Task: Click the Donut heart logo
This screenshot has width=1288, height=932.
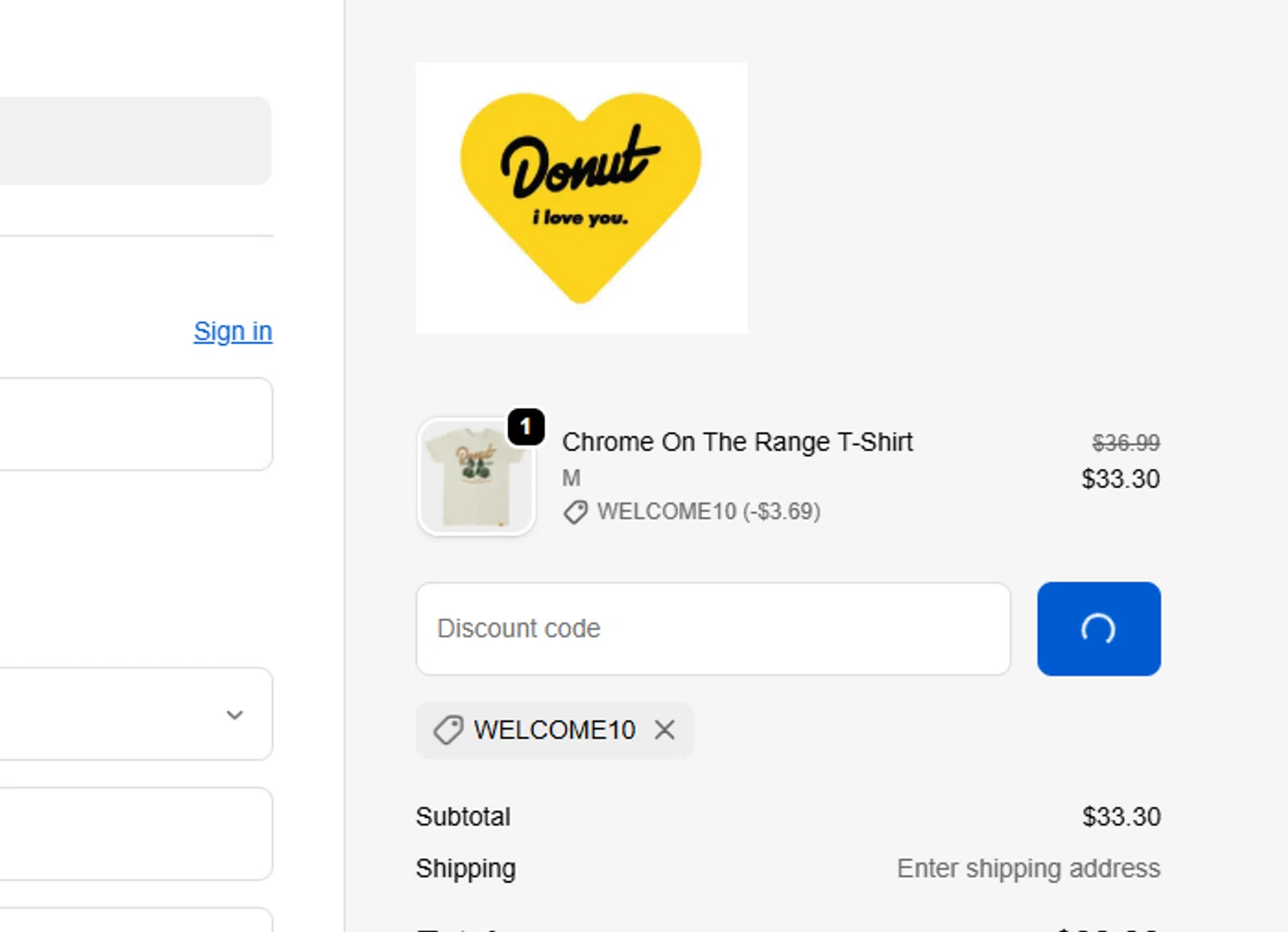Action: point(581,198)
